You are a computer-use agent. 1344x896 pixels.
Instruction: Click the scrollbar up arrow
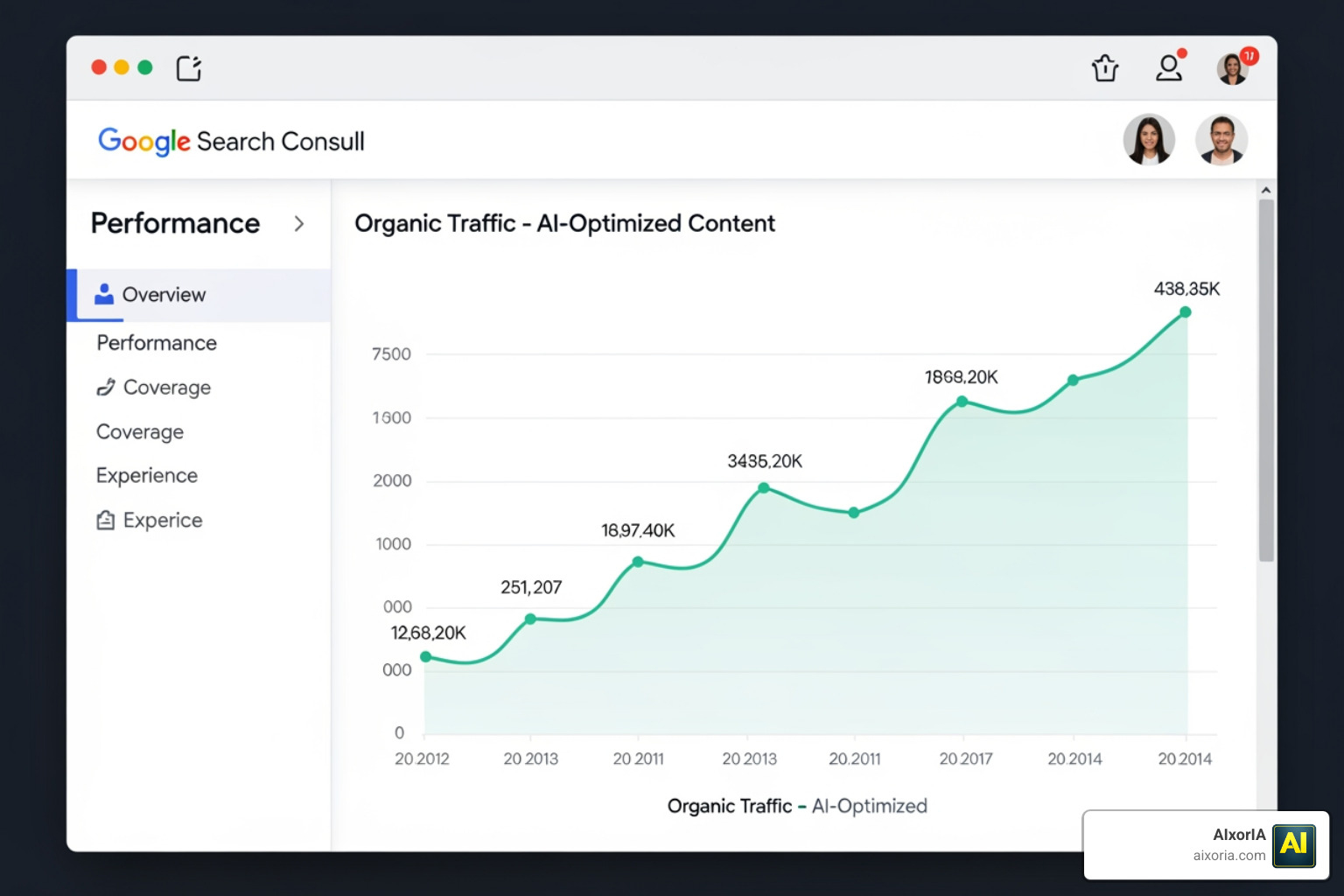pyautogui.click(x=1265, y=190)
